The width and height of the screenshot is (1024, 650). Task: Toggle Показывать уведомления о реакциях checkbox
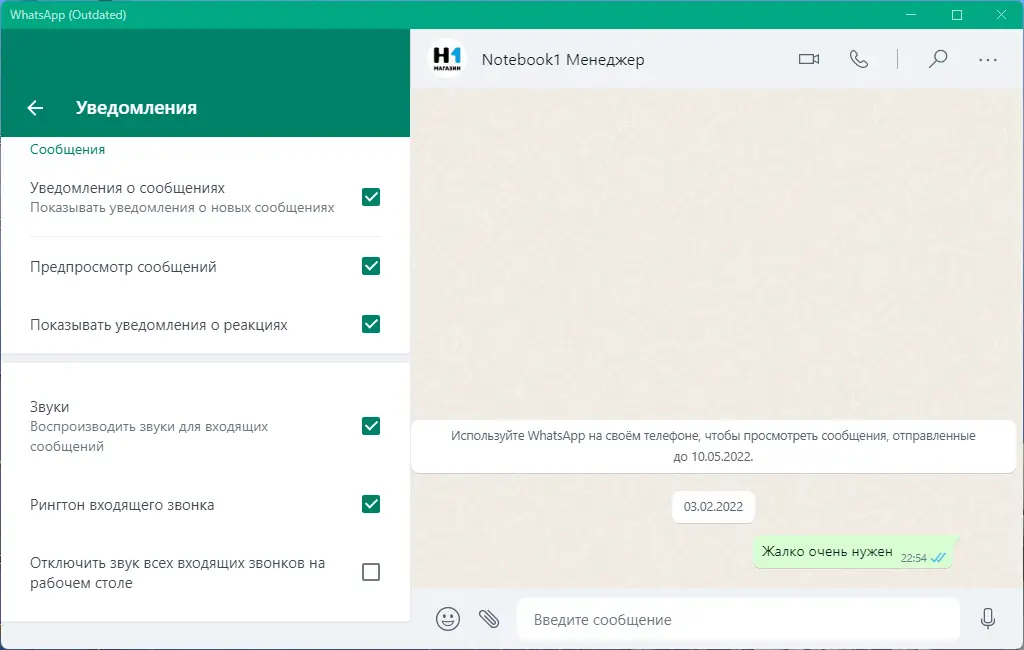(371, 324)
